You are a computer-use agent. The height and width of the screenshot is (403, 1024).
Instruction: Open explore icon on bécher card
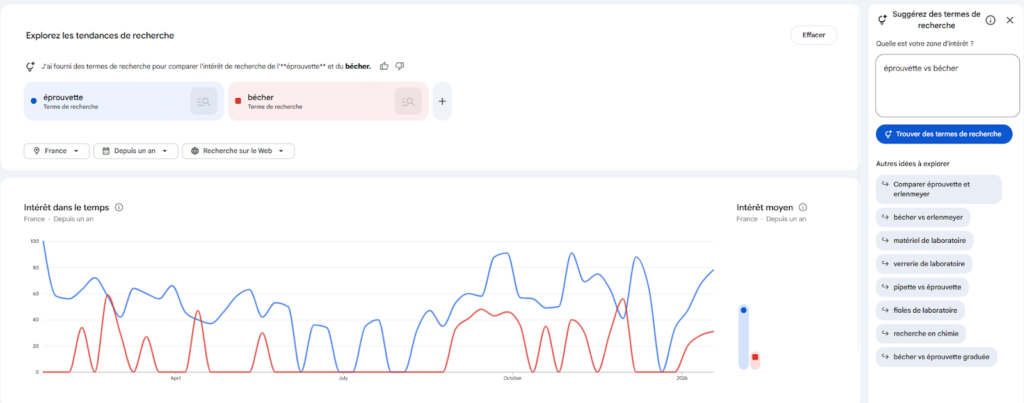(x=408, y=101)
